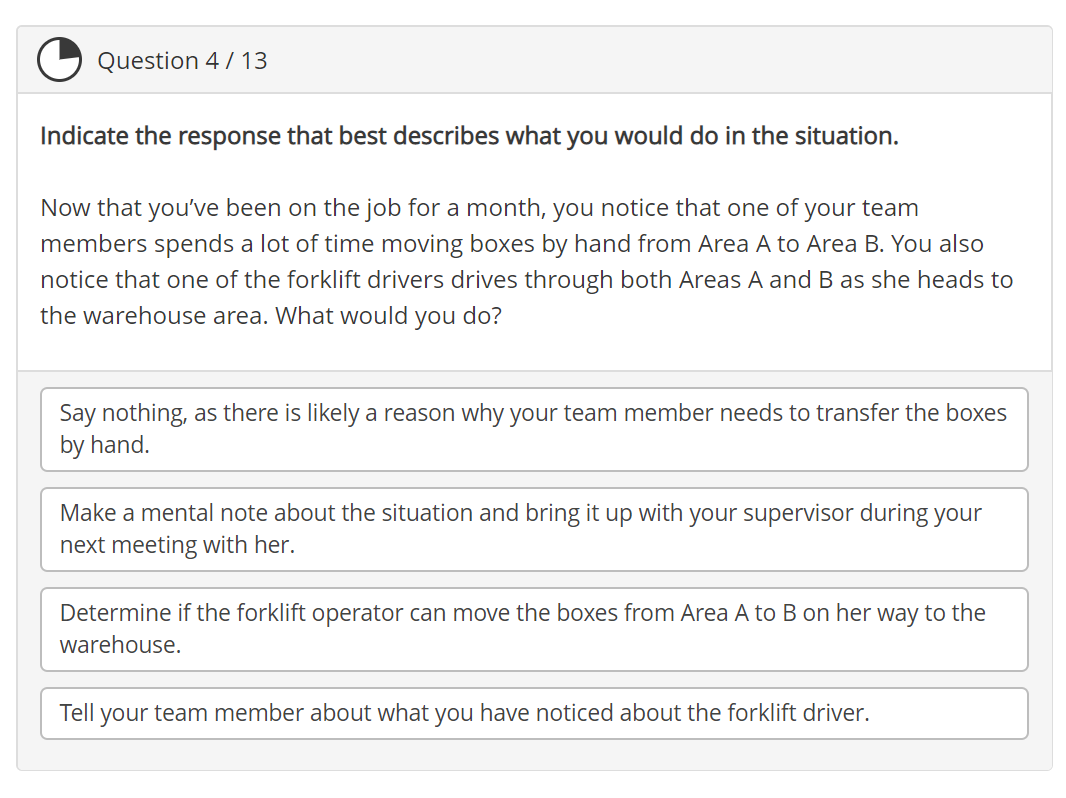Click the black wedge inside the progress circle
The image size is (1066, 798).
coord(64,52)
